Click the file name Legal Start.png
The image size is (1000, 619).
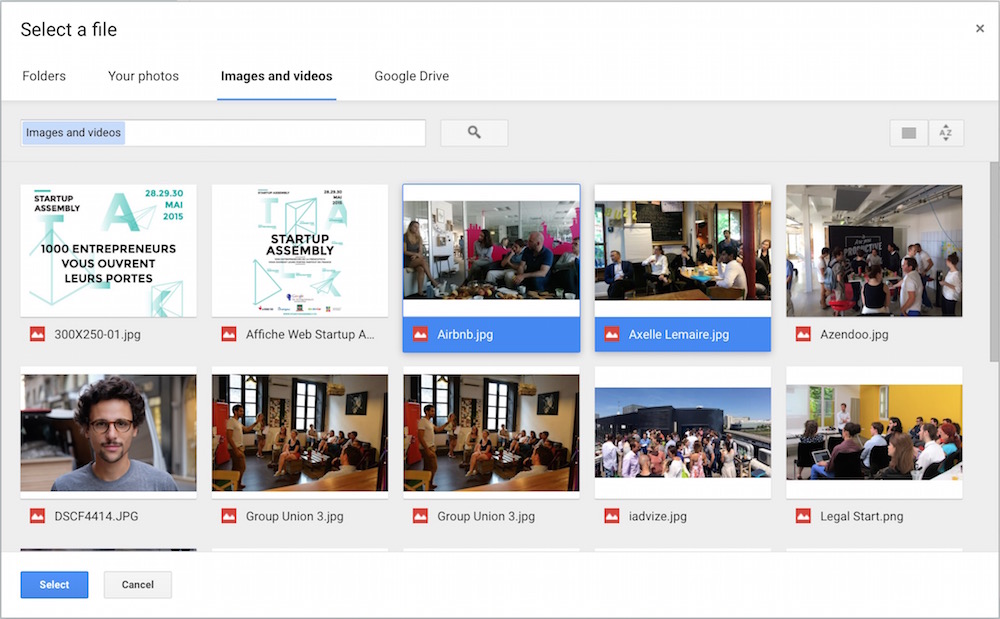[x=862, y=516]
